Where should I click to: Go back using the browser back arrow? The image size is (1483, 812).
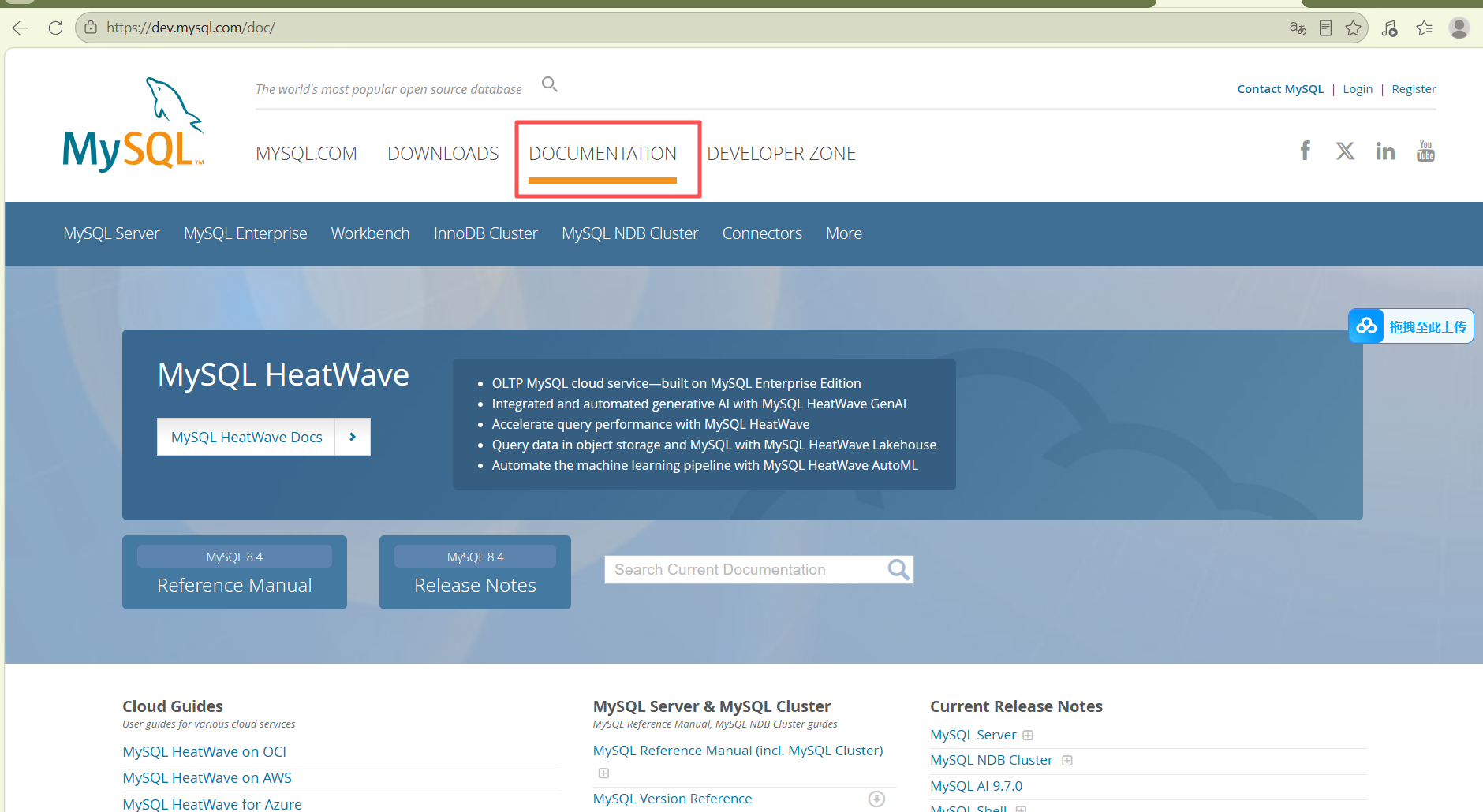pyautogui.click(x=20, y=28)
